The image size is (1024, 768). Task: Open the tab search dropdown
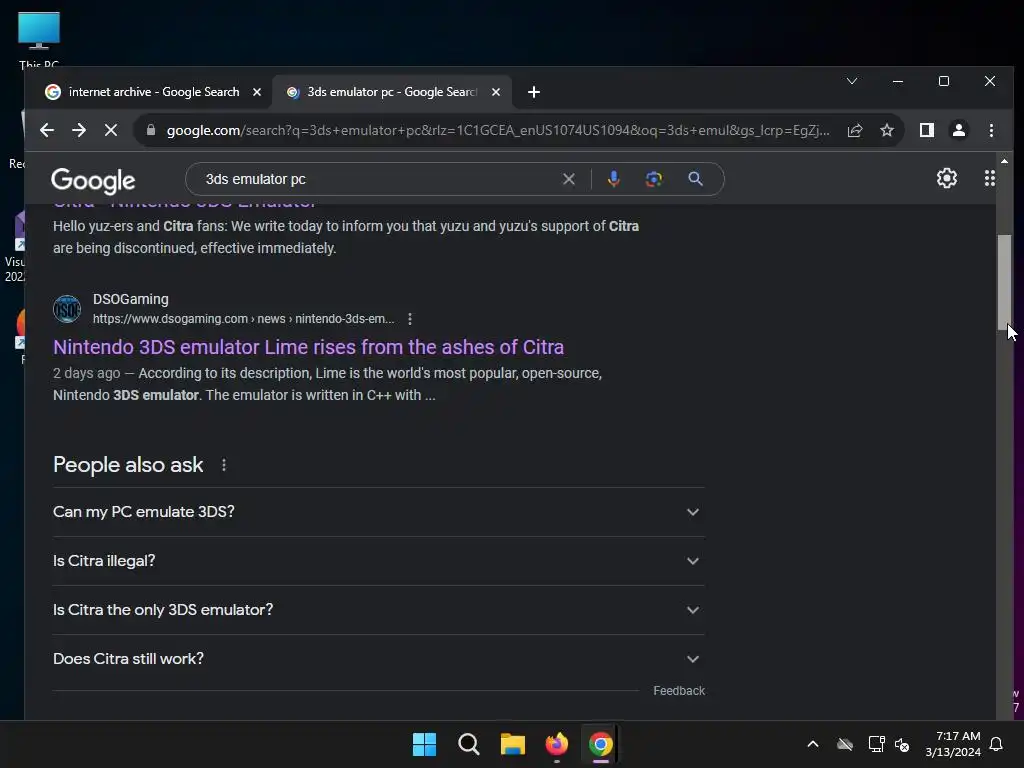click(x=852, y=81)
